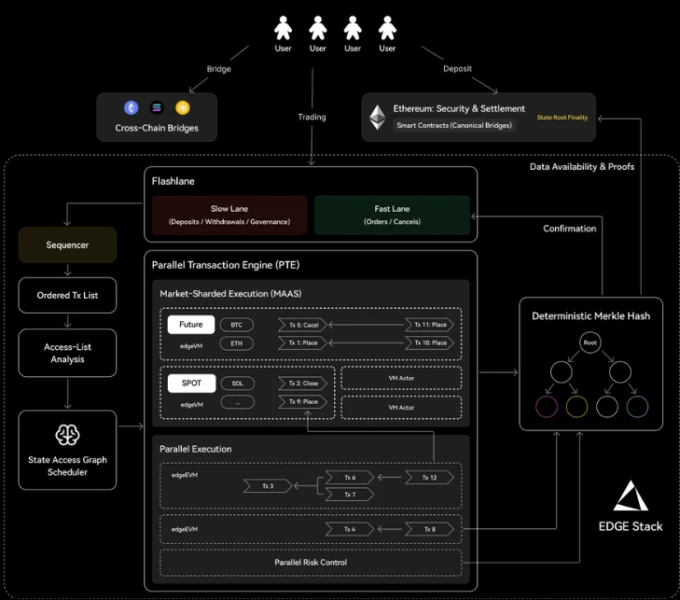Open the Cross-Chain Bridges box
The image size is (680, 600).
(157, 117)
